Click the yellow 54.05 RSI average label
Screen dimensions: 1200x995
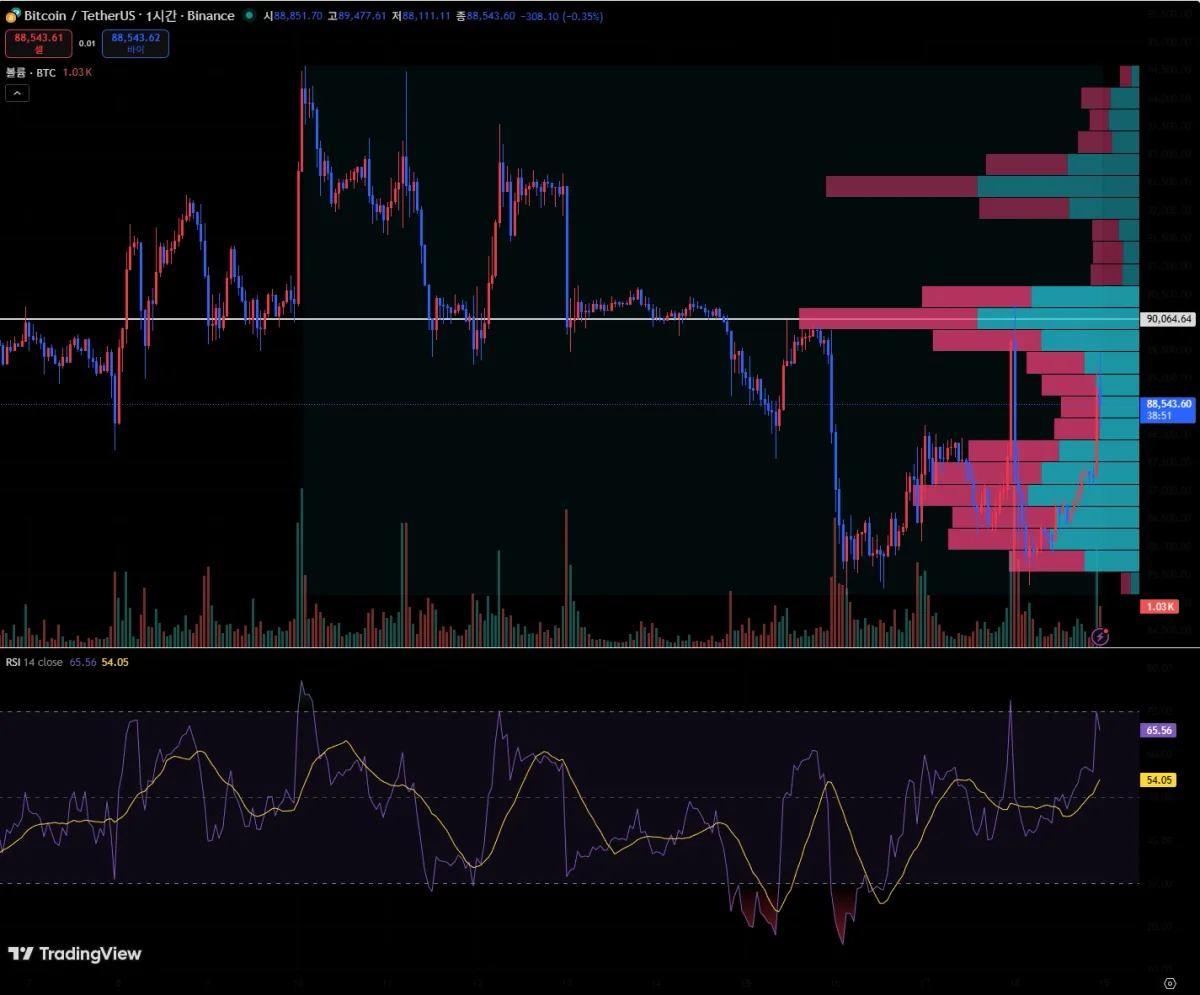(1158, 779)
